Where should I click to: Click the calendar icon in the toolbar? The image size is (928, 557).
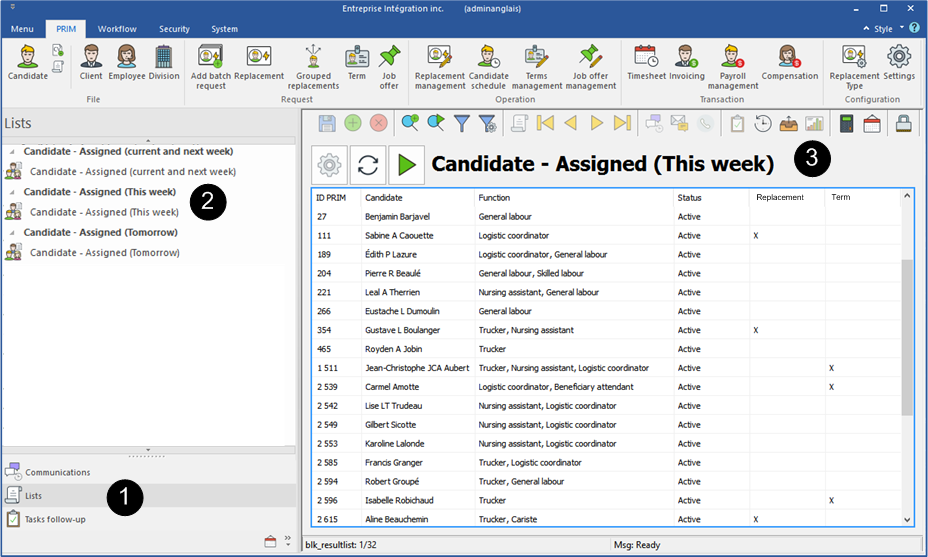pyautogui.click(x=872, y=123)
